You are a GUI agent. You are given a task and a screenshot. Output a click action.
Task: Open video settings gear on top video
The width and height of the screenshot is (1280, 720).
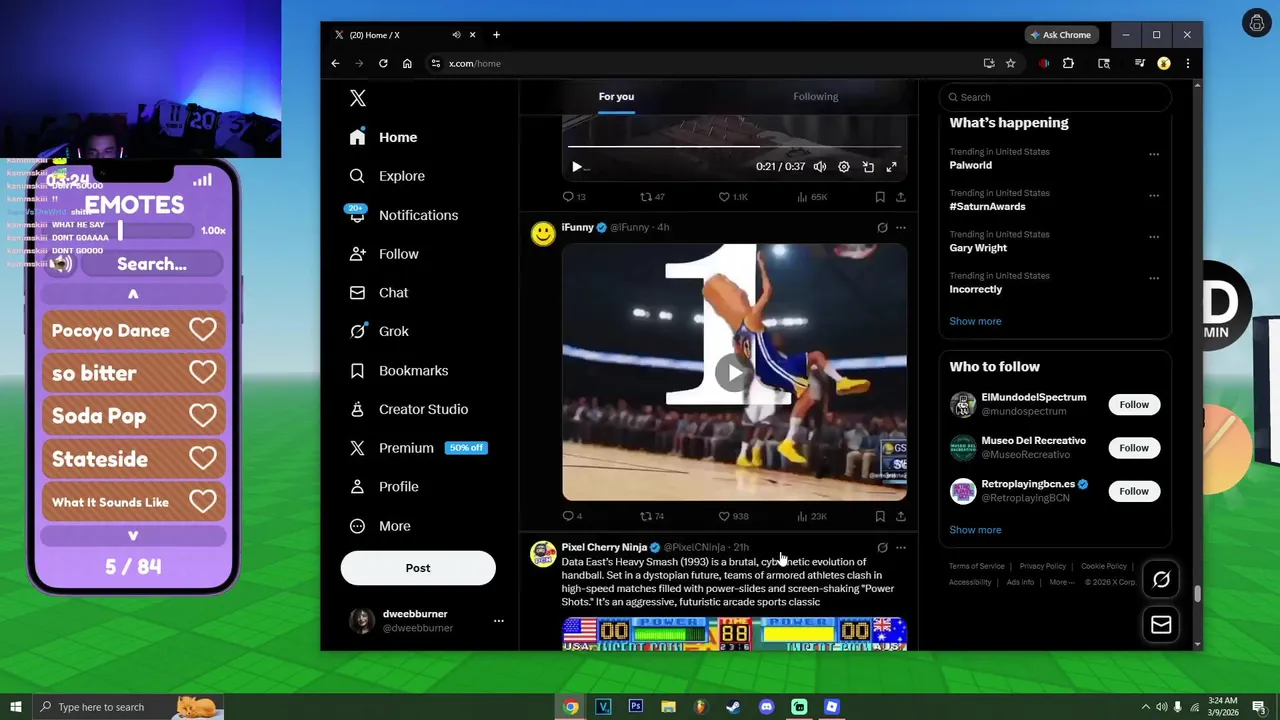(x=844, y=167)
